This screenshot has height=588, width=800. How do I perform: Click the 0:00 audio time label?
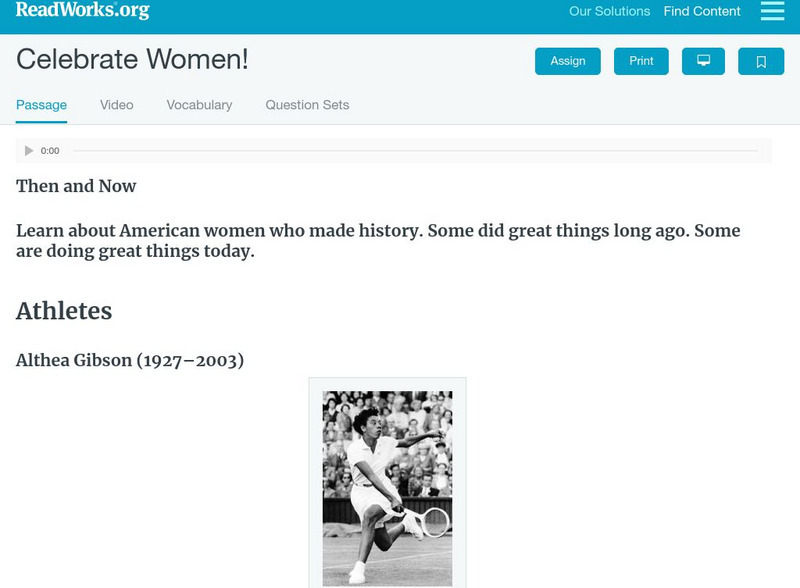50,151
